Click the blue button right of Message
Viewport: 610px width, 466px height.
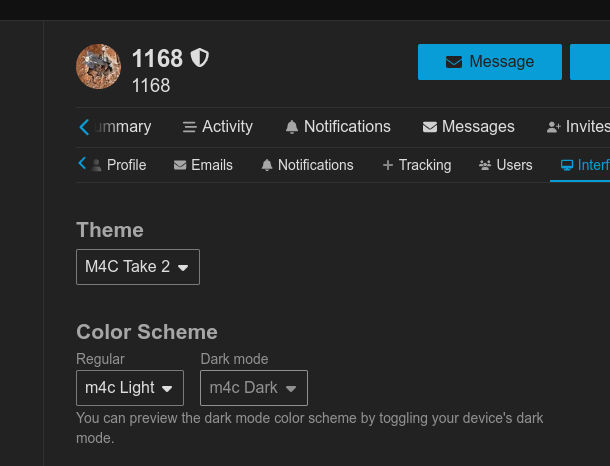pyautogui.click(x=590, y=62)
